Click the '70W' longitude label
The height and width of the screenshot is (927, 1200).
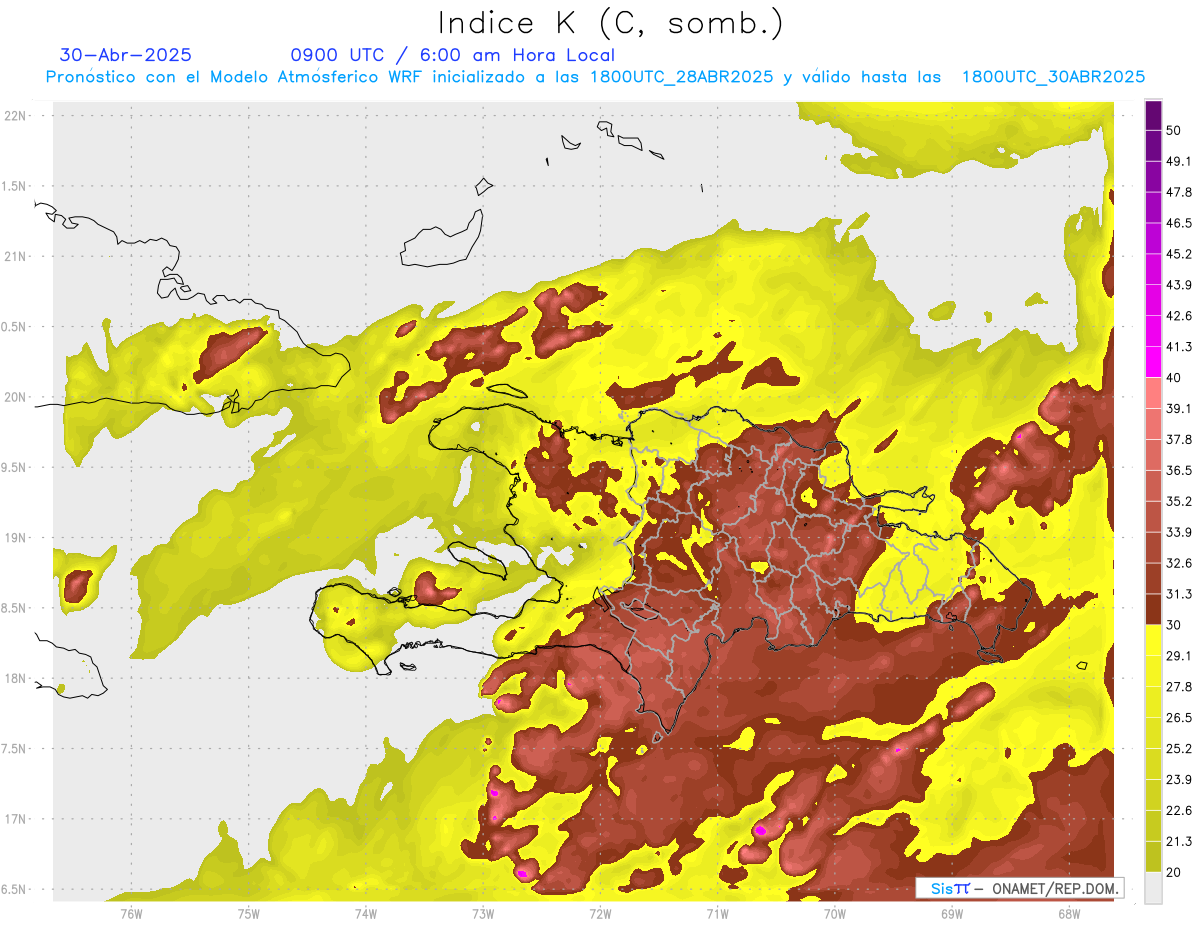pos(834,913)
